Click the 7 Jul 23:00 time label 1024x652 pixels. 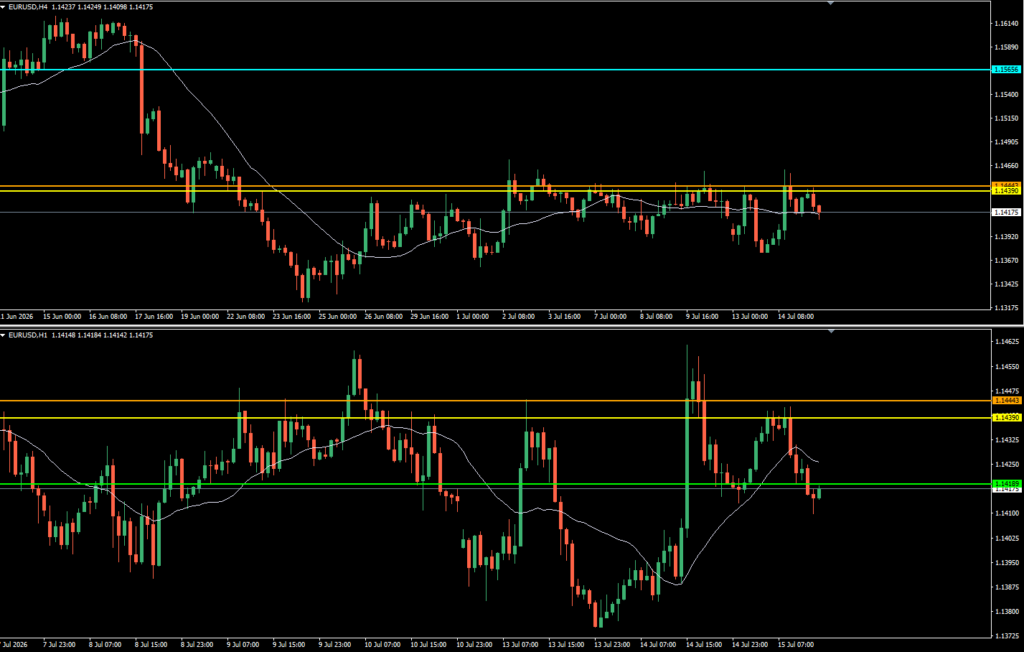click(59, 644)
